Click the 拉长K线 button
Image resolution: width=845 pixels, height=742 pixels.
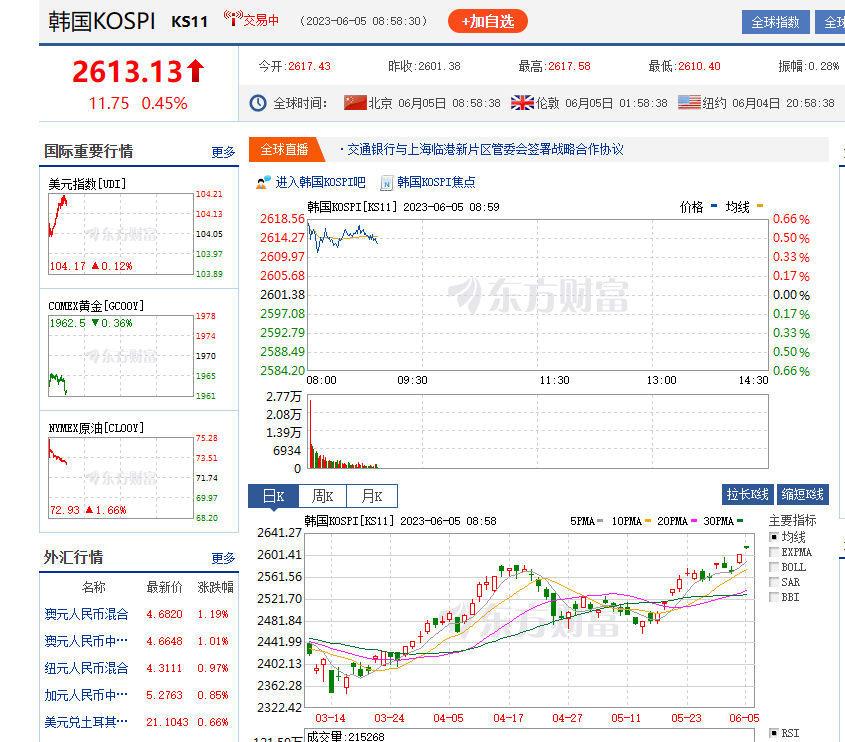(x=747, y=494)
